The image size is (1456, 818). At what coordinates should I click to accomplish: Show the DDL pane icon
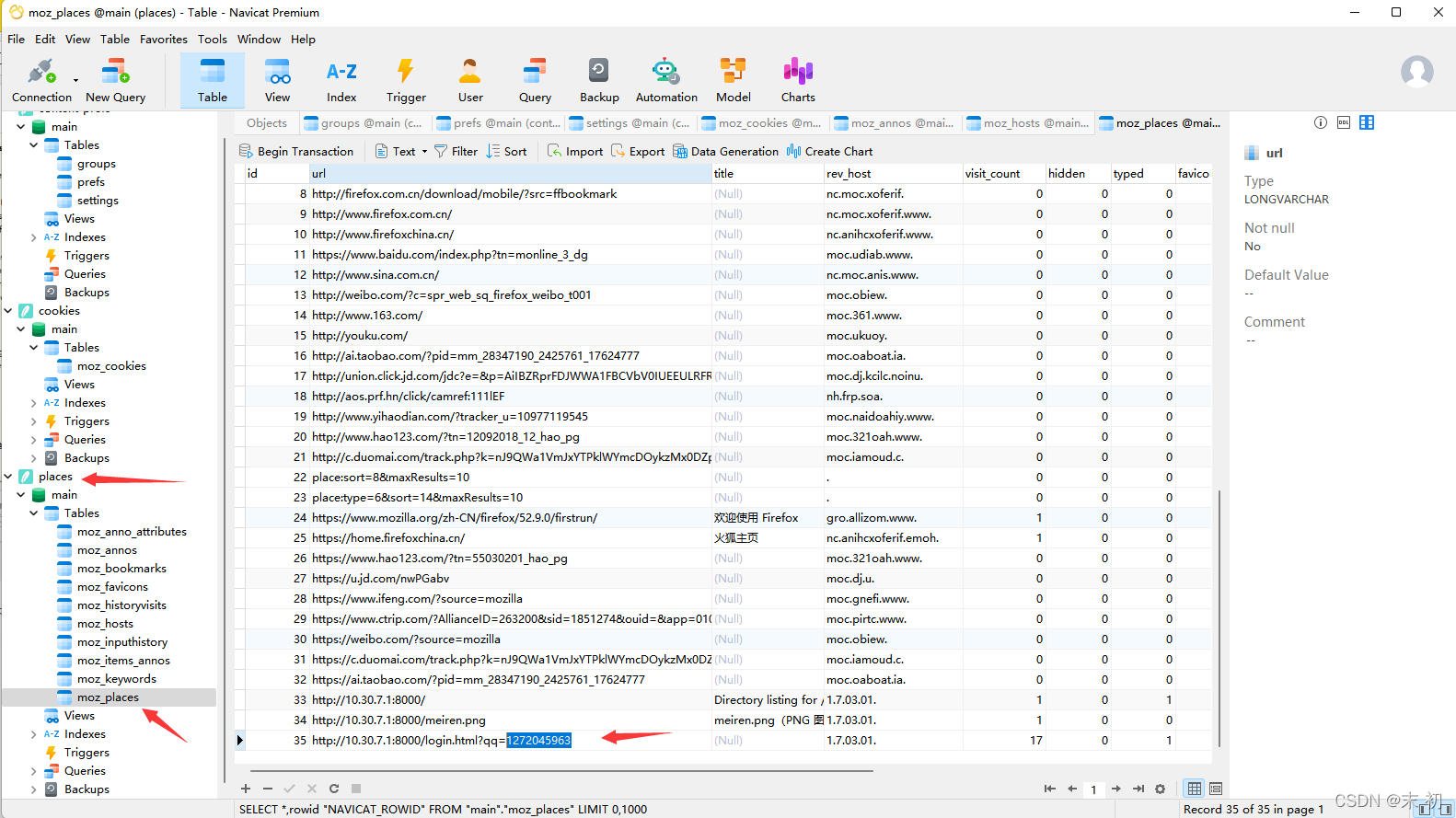pyautogui.click(x=1344, y=122)
